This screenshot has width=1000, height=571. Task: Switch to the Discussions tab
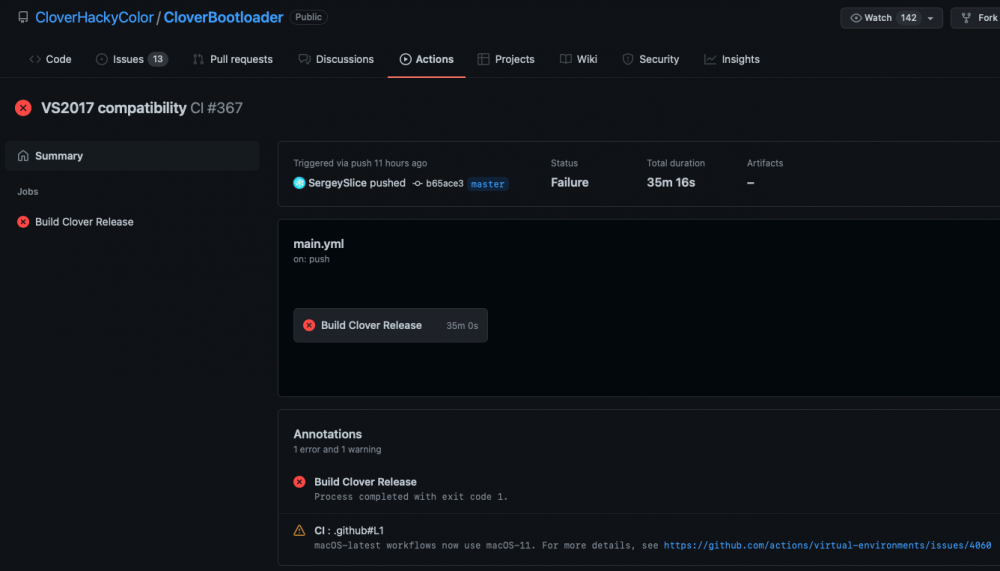(x=336, y=59)
